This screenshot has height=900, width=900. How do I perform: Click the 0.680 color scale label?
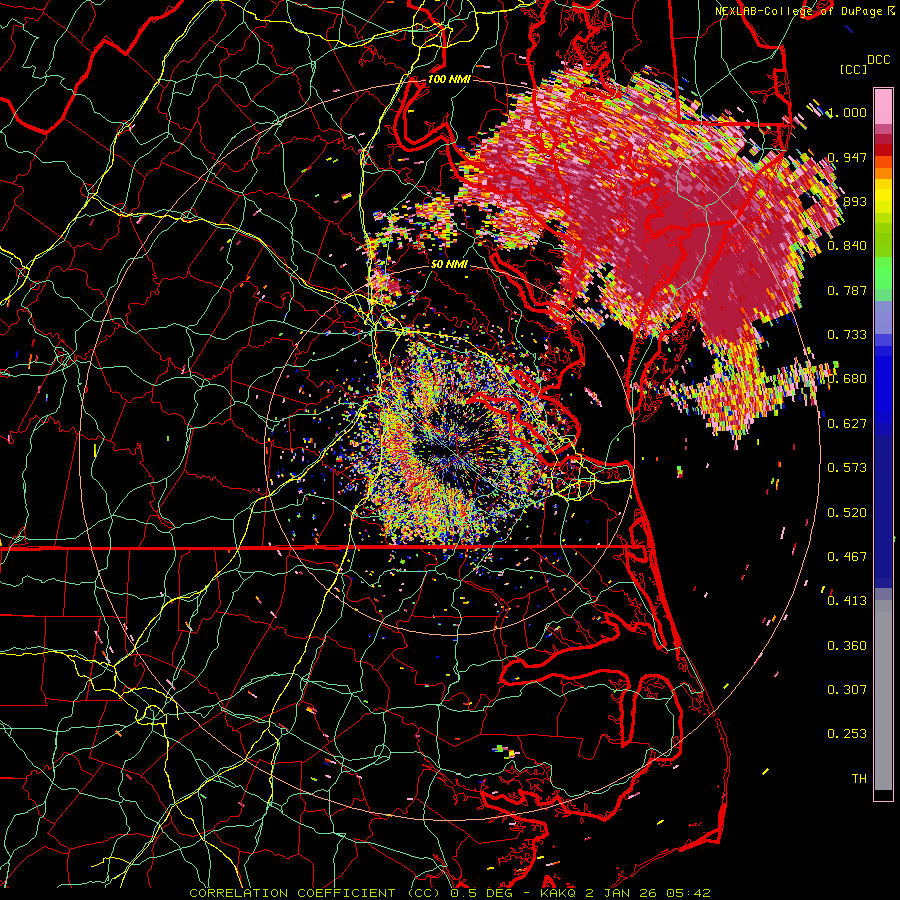click(847, 379)
